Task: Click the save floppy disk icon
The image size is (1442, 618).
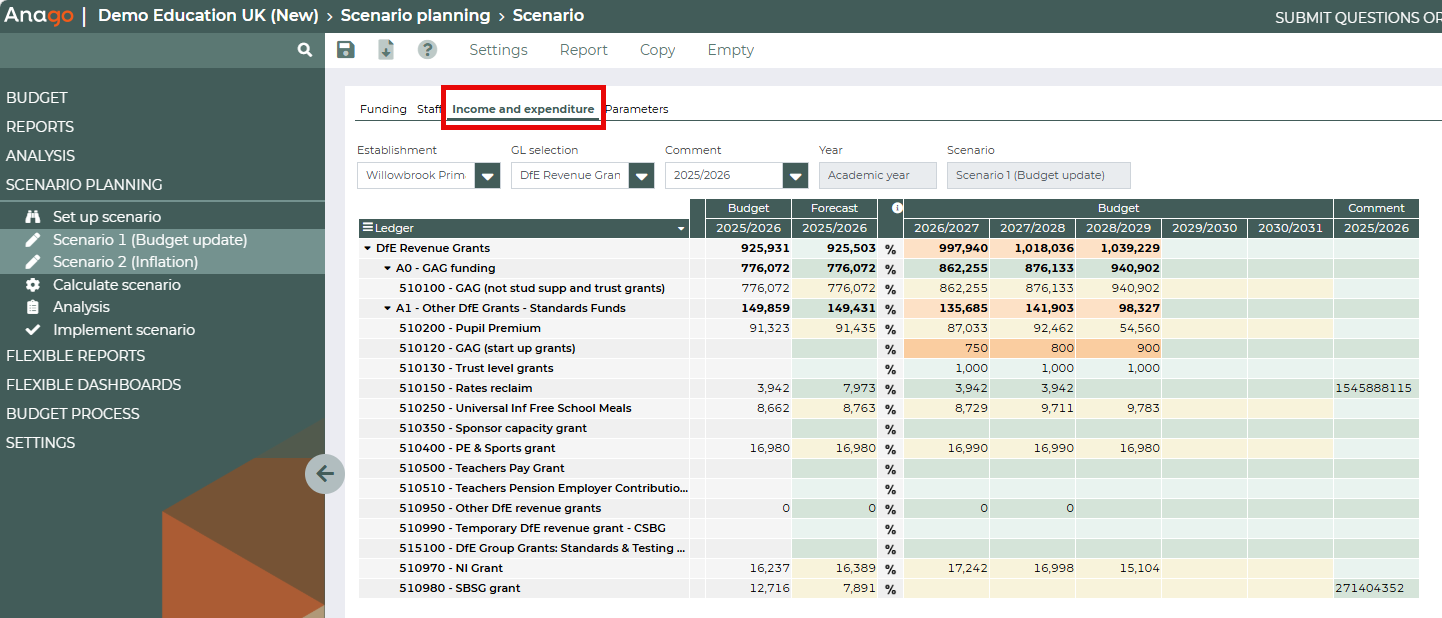Action: point(346,50)
